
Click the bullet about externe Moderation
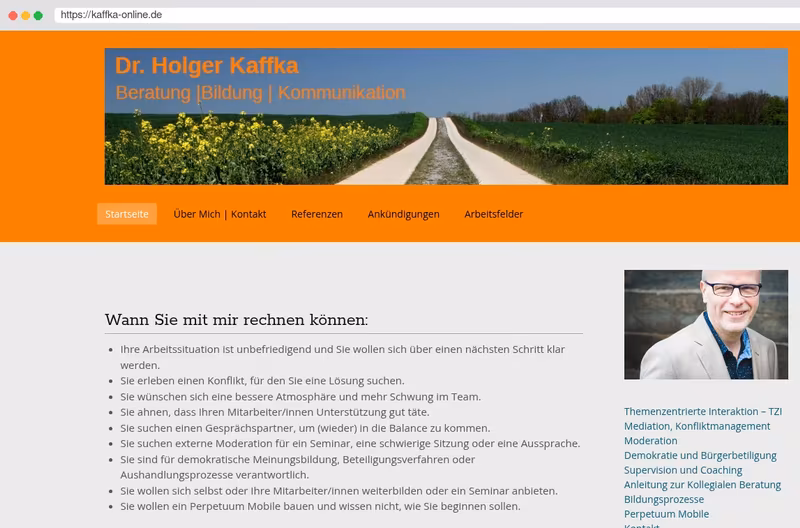pos(350,443)
